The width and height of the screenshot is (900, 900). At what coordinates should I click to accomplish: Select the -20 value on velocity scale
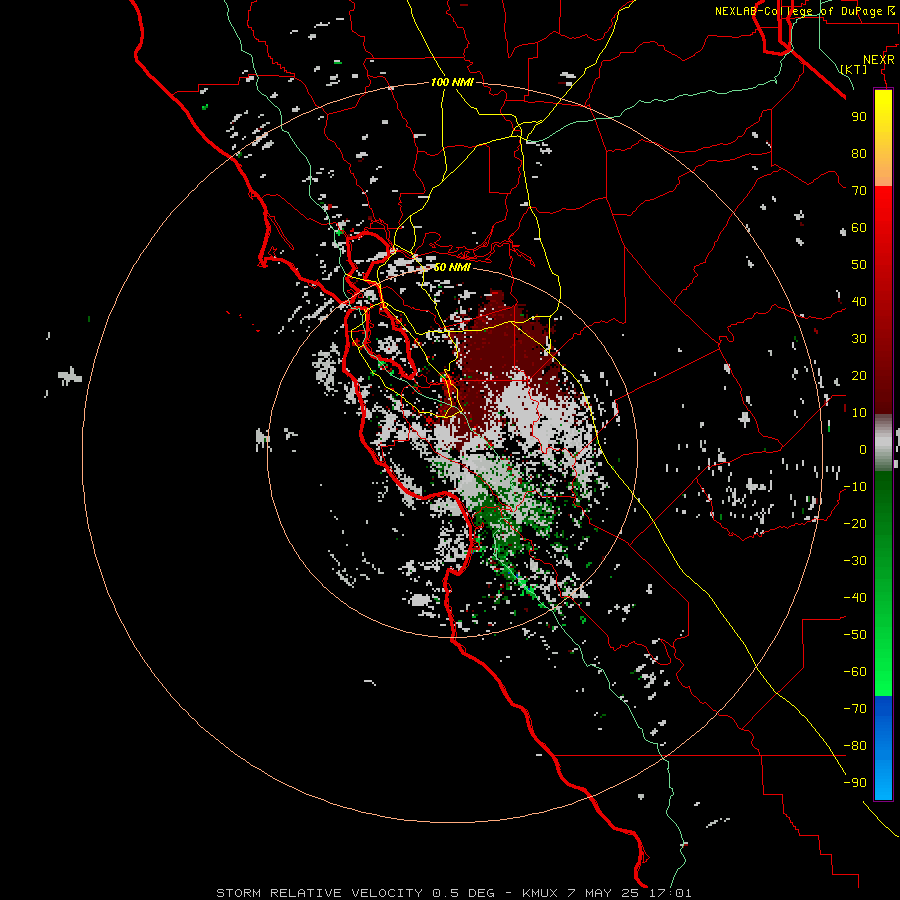tap(855, 523)
